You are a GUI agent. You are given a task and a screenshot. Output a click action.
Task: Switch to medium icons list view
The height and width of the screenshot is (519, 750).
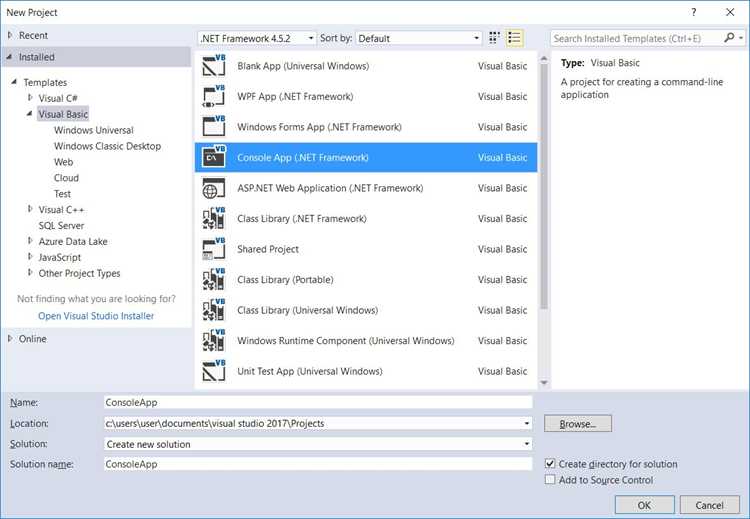pos(514,38)
